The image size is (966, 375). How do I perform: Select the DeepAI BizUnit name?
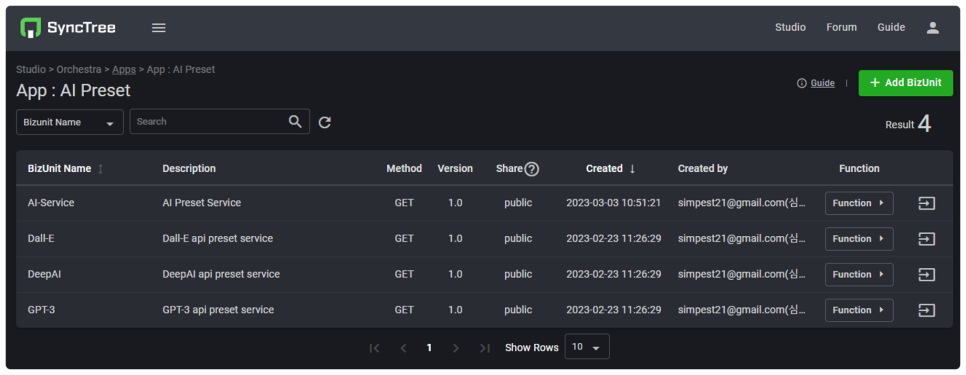pos(44,274)
